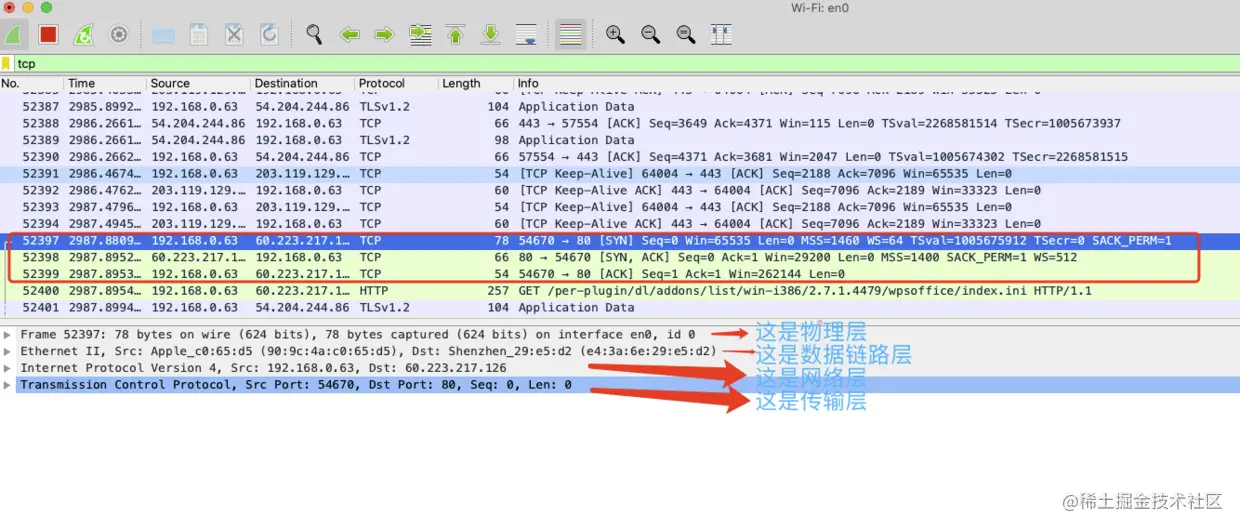The width and height of the screenshot is (1240, 529).
Task: Sort by the Time column header
Action: coord(105,84)
